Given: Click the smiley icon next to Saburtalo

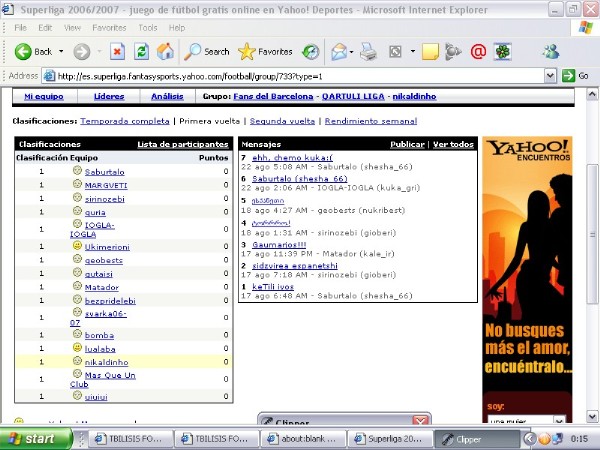Looking at the screenshot, I should click(x=77, y=170).
